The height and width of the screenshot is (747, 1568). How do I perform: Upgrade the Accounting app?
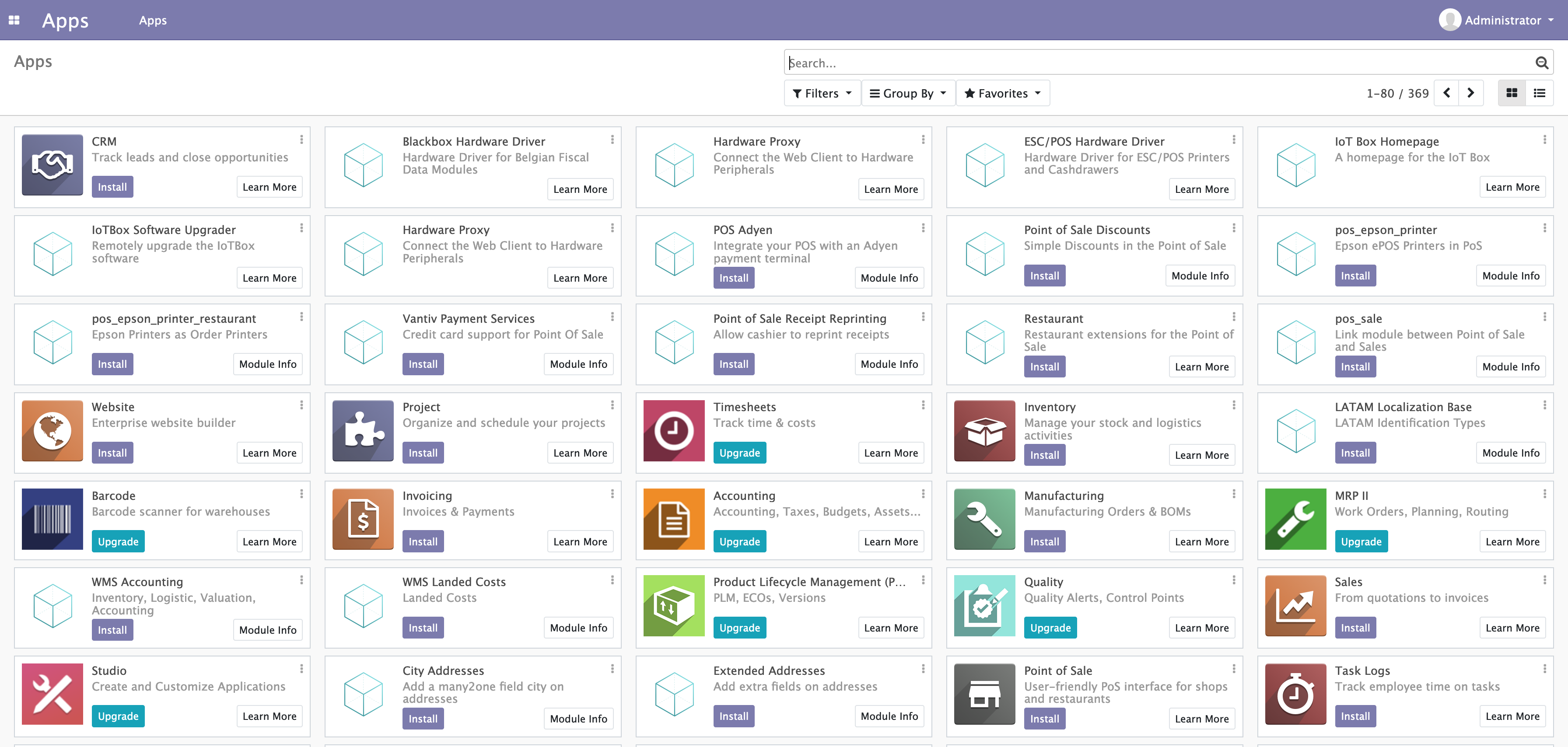[x=739, y=541]
